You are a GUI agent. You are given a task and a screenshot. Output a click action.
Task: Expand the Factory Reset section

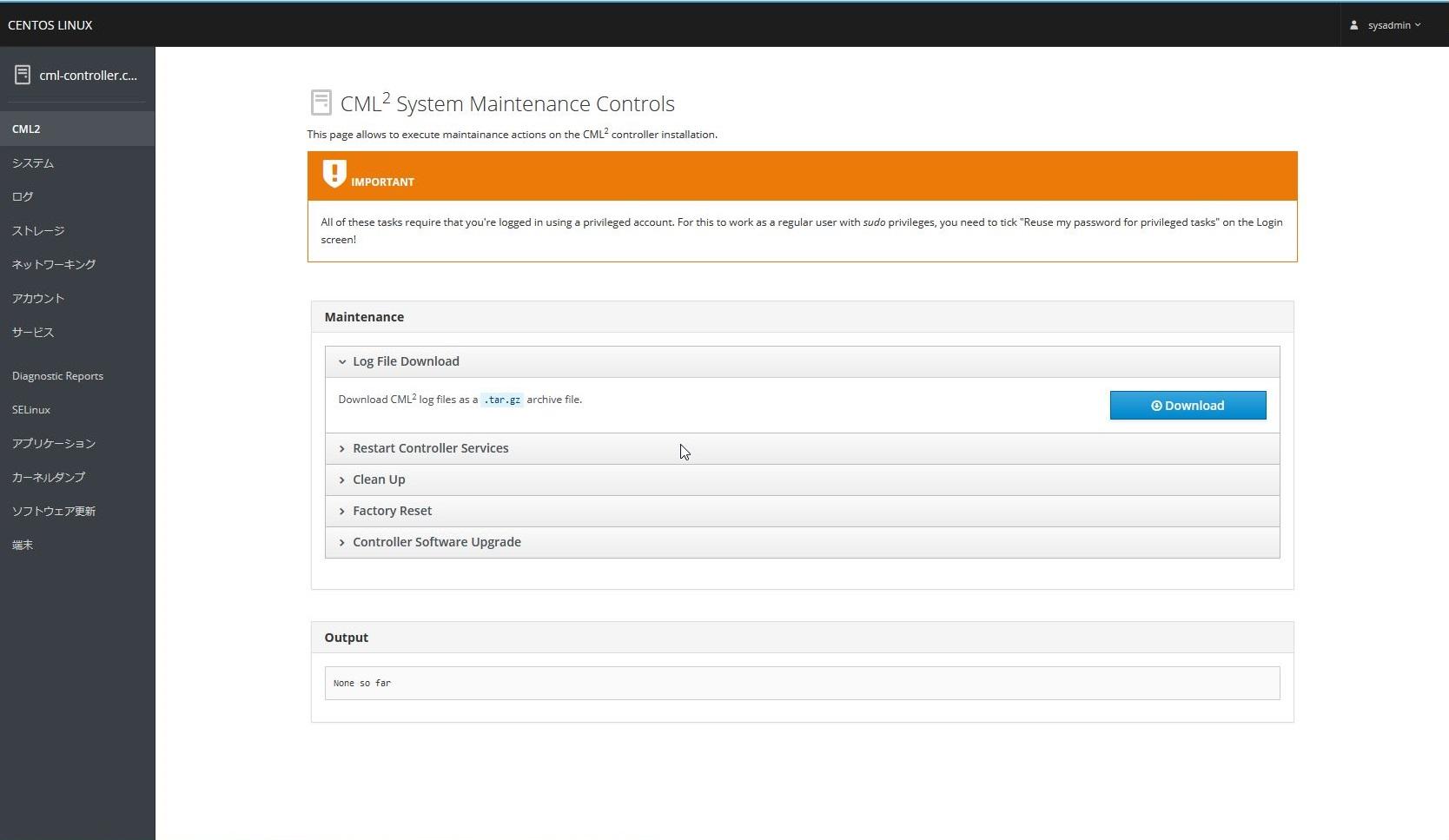pyautogui.click(x=802, y=511)
